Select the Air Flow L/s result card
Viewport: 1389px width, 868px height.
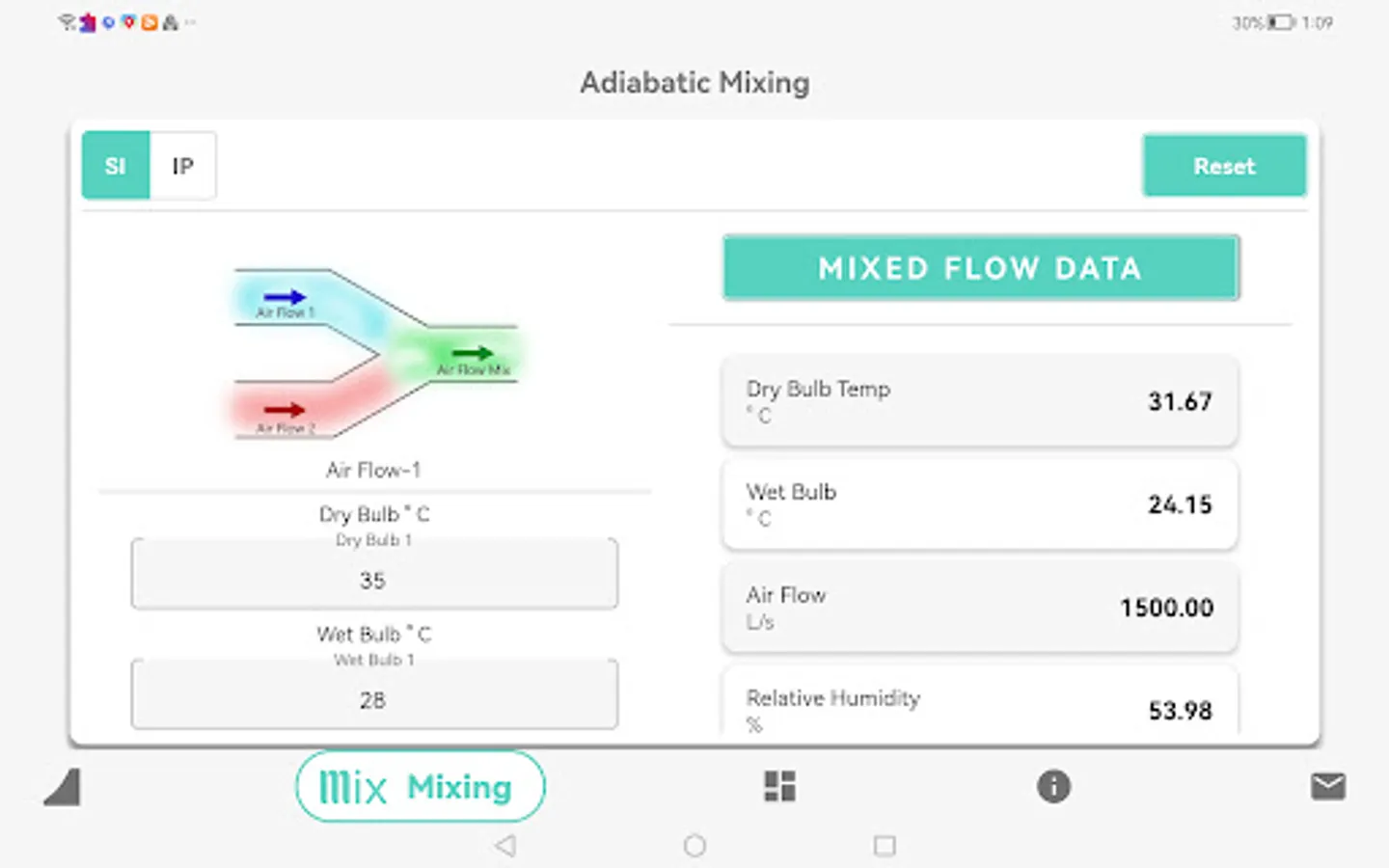tap(979, 608)
